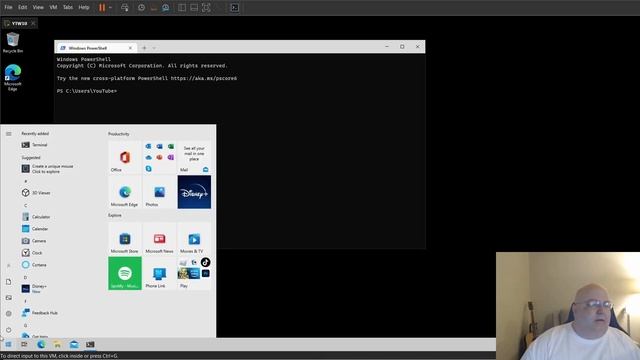Image resolution: width=640 pixels, height=360 pixels.
Task: Launch Calculator from the app list
Action: pos(36,217)
